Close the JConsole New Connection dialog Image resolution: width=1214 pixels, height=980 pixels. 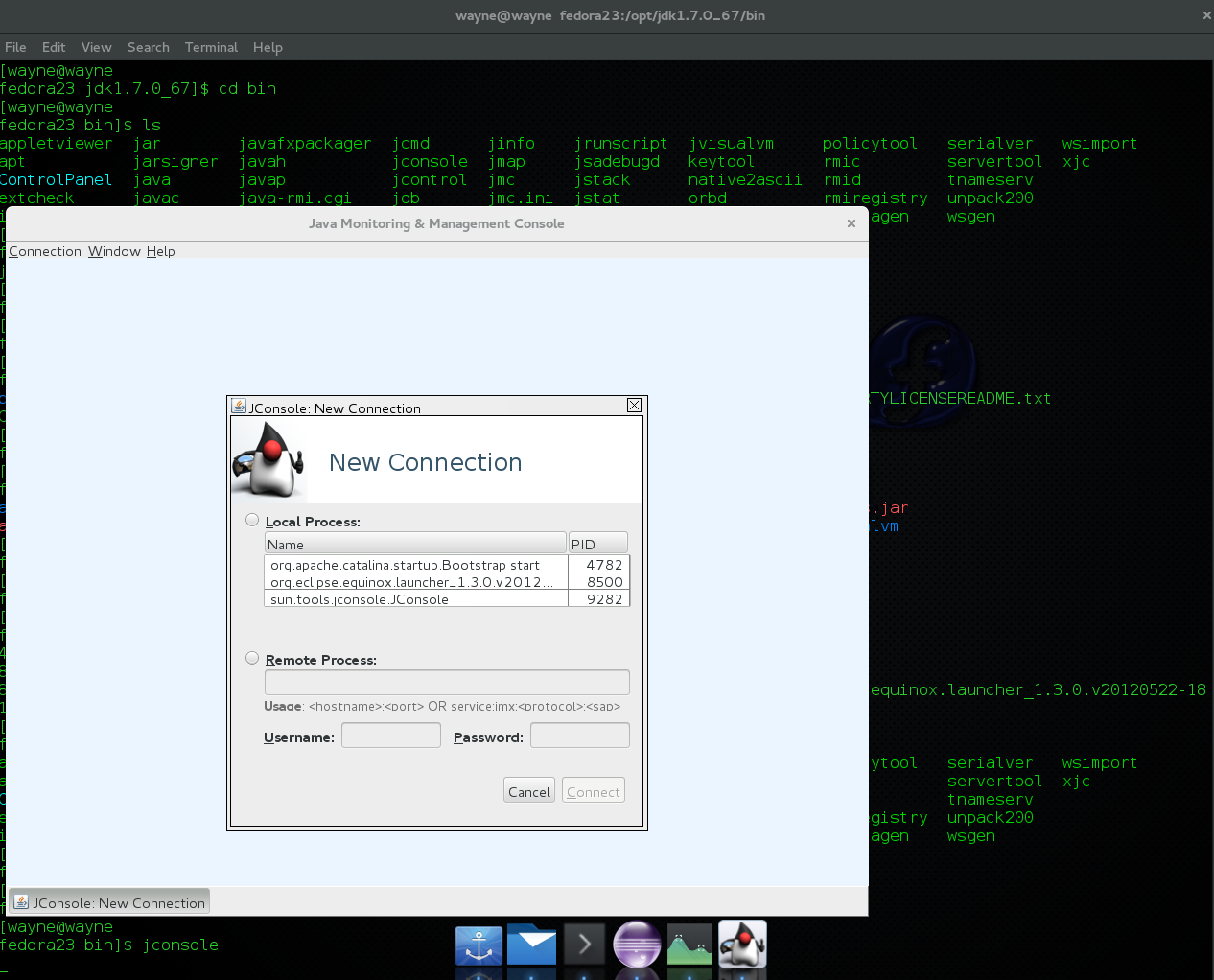634,406
